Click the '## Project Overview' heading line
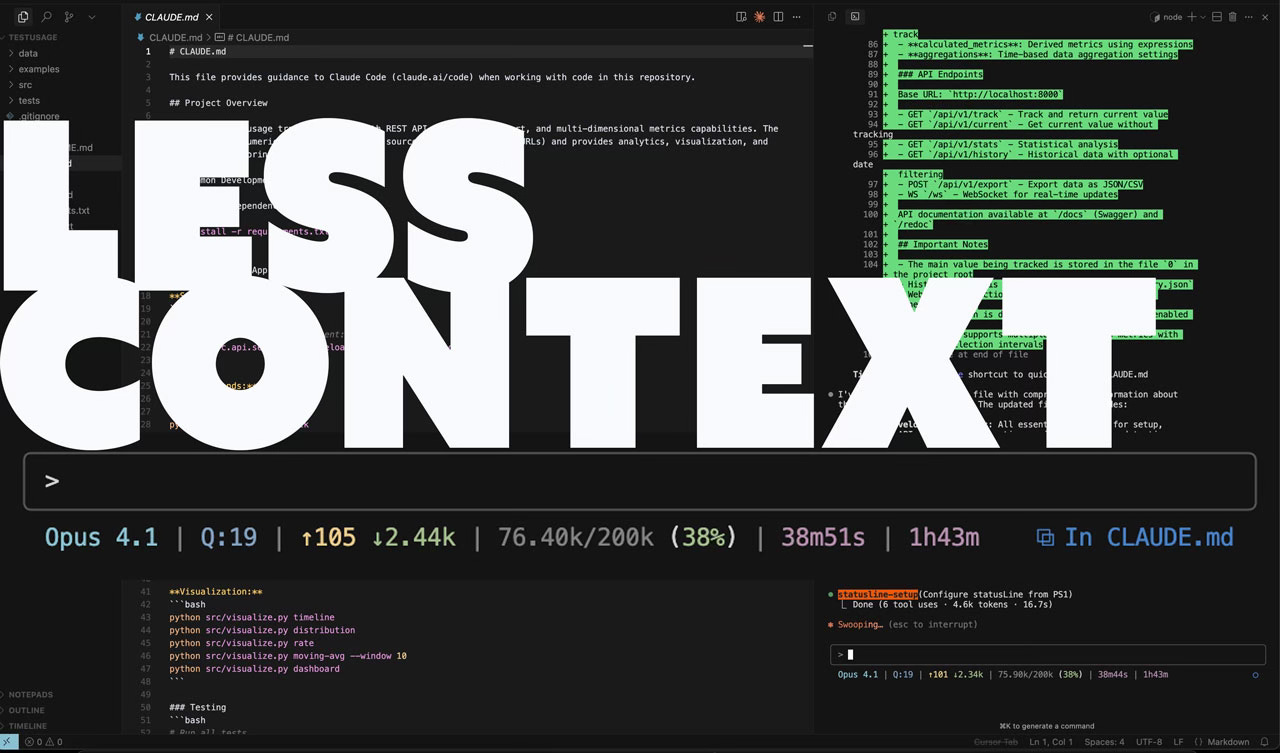 (x=218, y=103)
